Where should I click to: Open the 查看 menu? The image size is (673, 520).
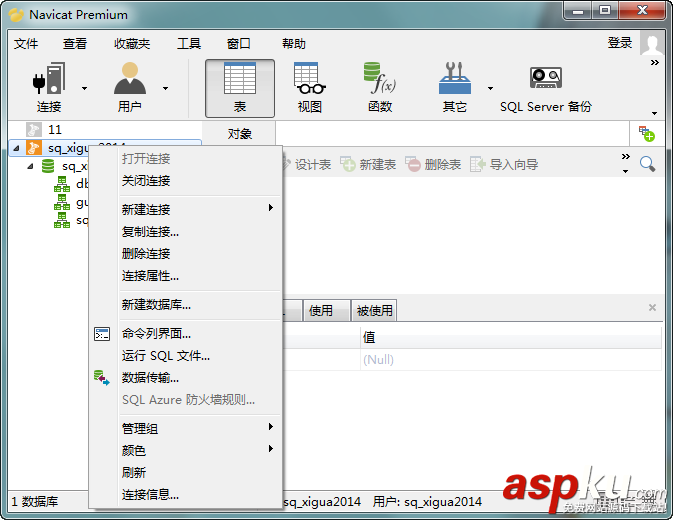[75, 43]
